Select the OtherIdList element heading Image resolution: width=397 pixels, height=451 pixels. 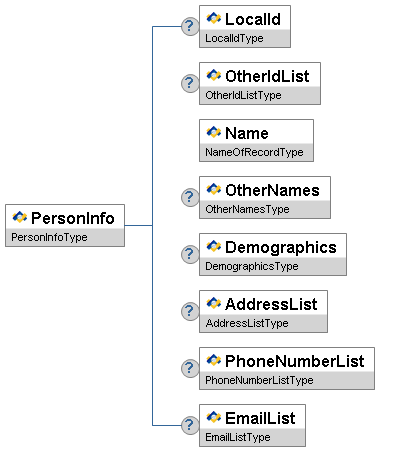(x=267, y=76)
